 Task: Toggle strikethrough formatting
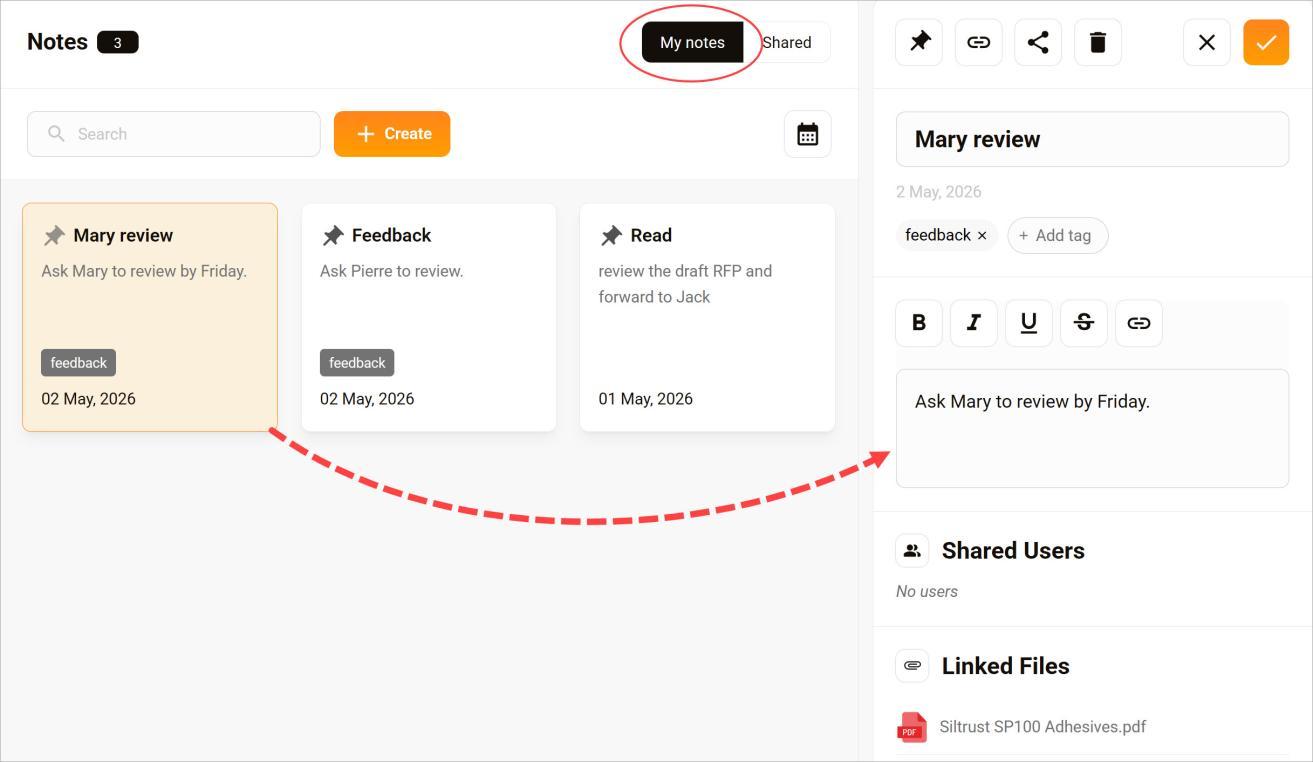pos(1084,323)
